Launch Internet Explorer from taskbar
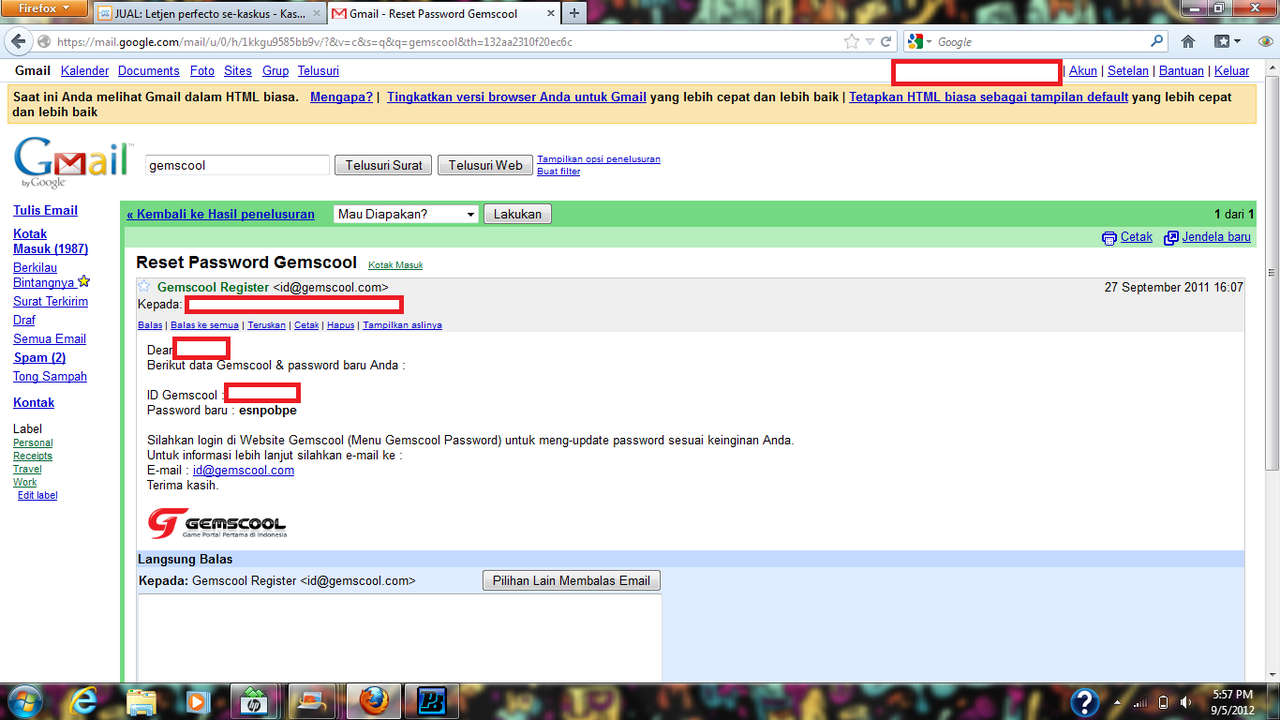Image resolution: width=1280 pixels, height=720 pixels. click(85, 700)
